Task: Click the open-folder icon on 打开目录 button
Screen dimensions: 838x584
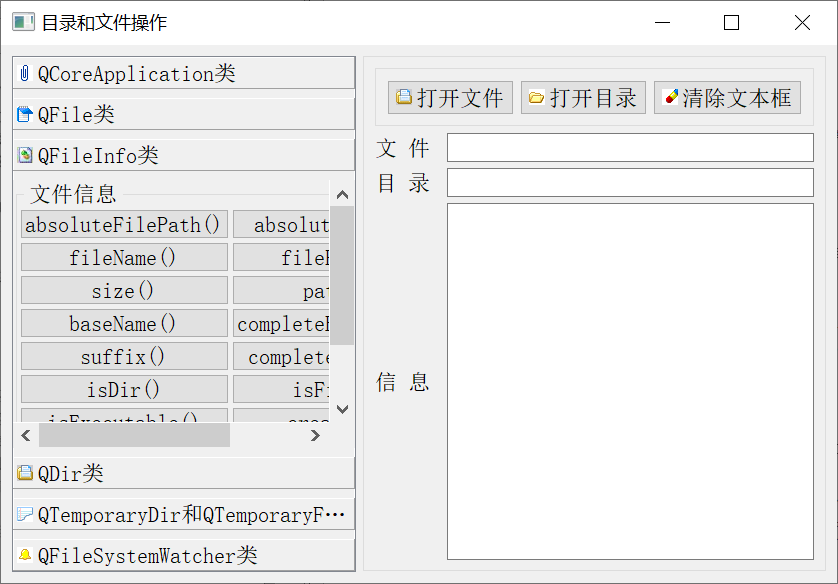Action: tap(536, 97)
